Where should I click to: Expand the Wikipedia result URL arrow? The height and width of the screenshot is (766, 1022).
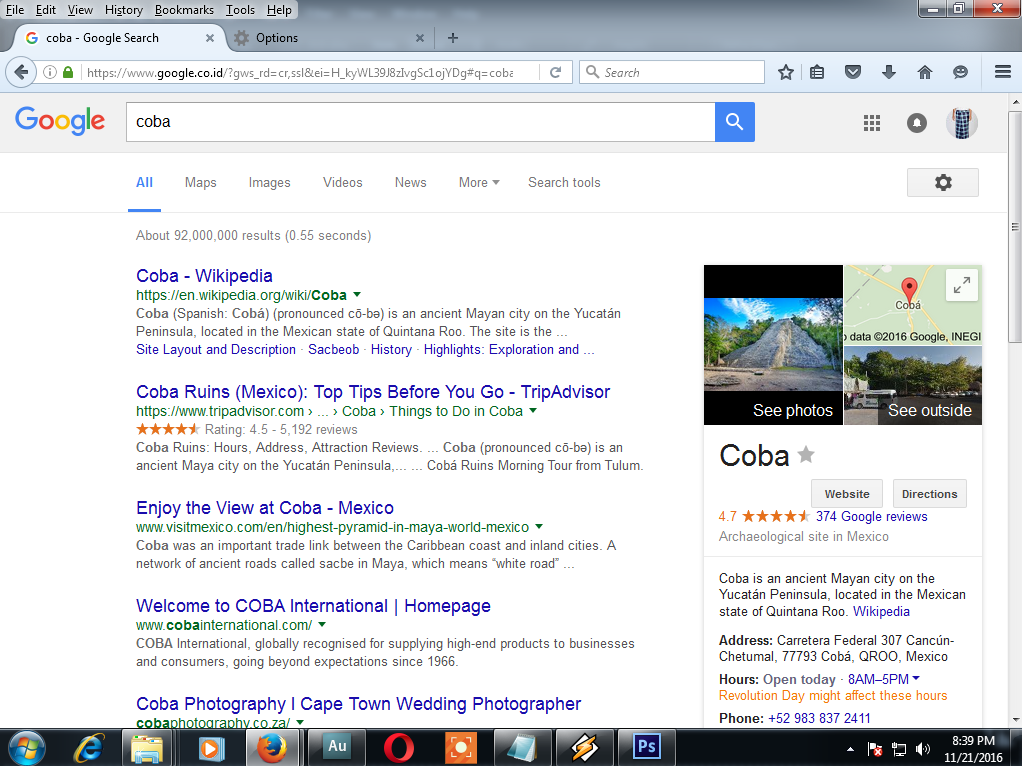point(357,295)
